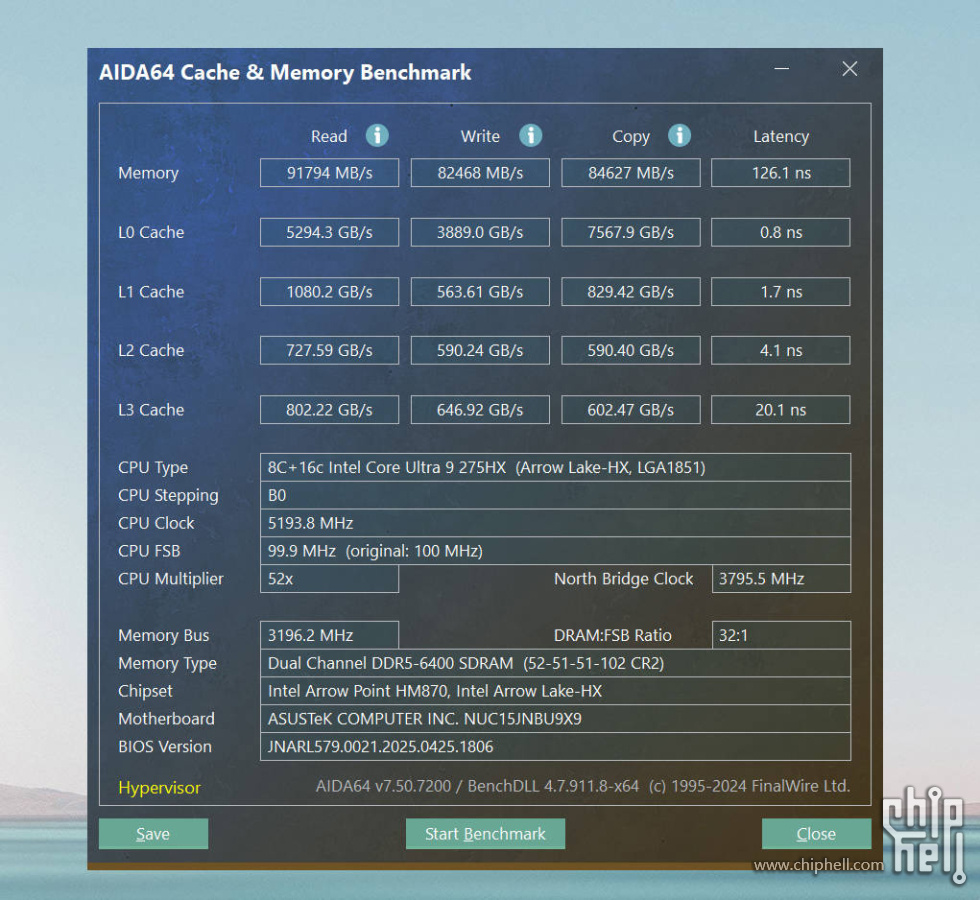Click the L1 Cache Write value 563.61 GB/s

click(x=480, y=292)
